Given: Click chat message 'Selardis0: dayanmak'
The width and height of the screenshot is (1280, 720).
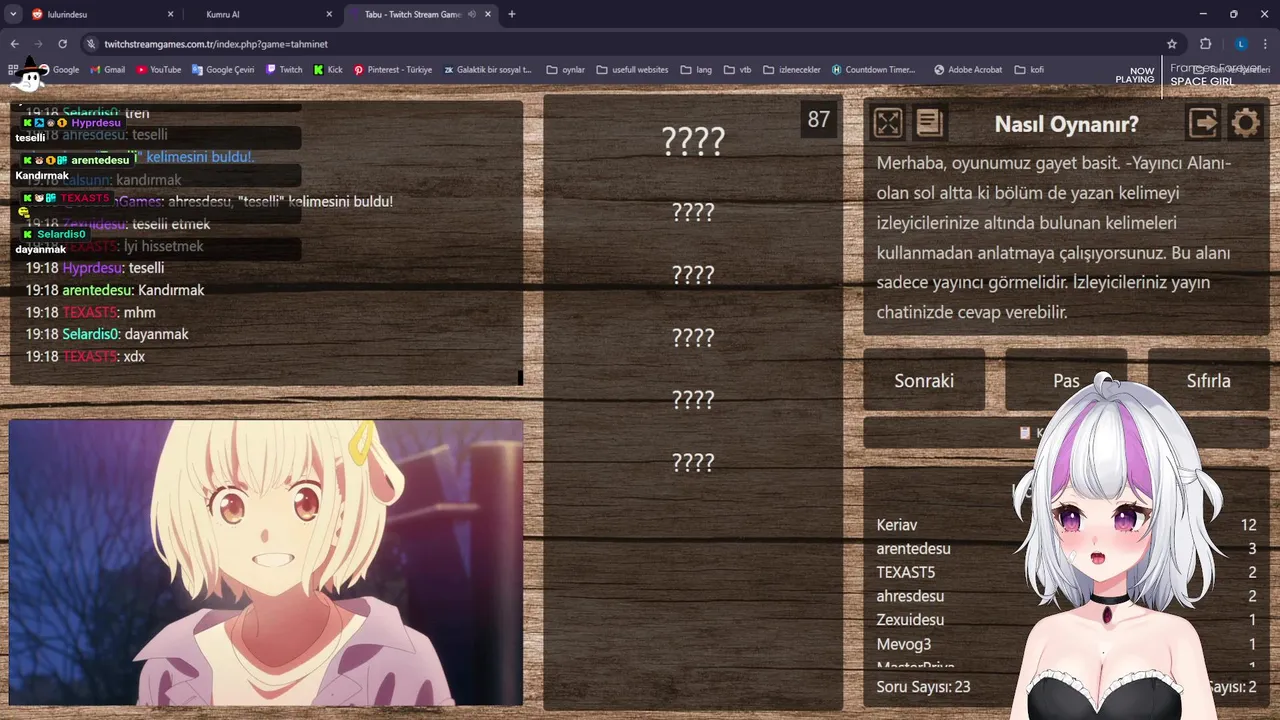Looking at the screenshot, I should pyautogui.click(x=107, y=334).
